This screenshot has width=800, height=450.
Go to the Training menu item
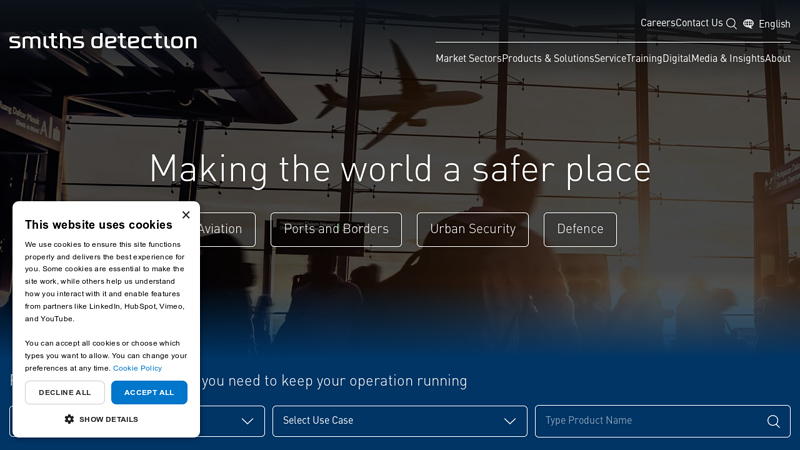coord(644,59)
